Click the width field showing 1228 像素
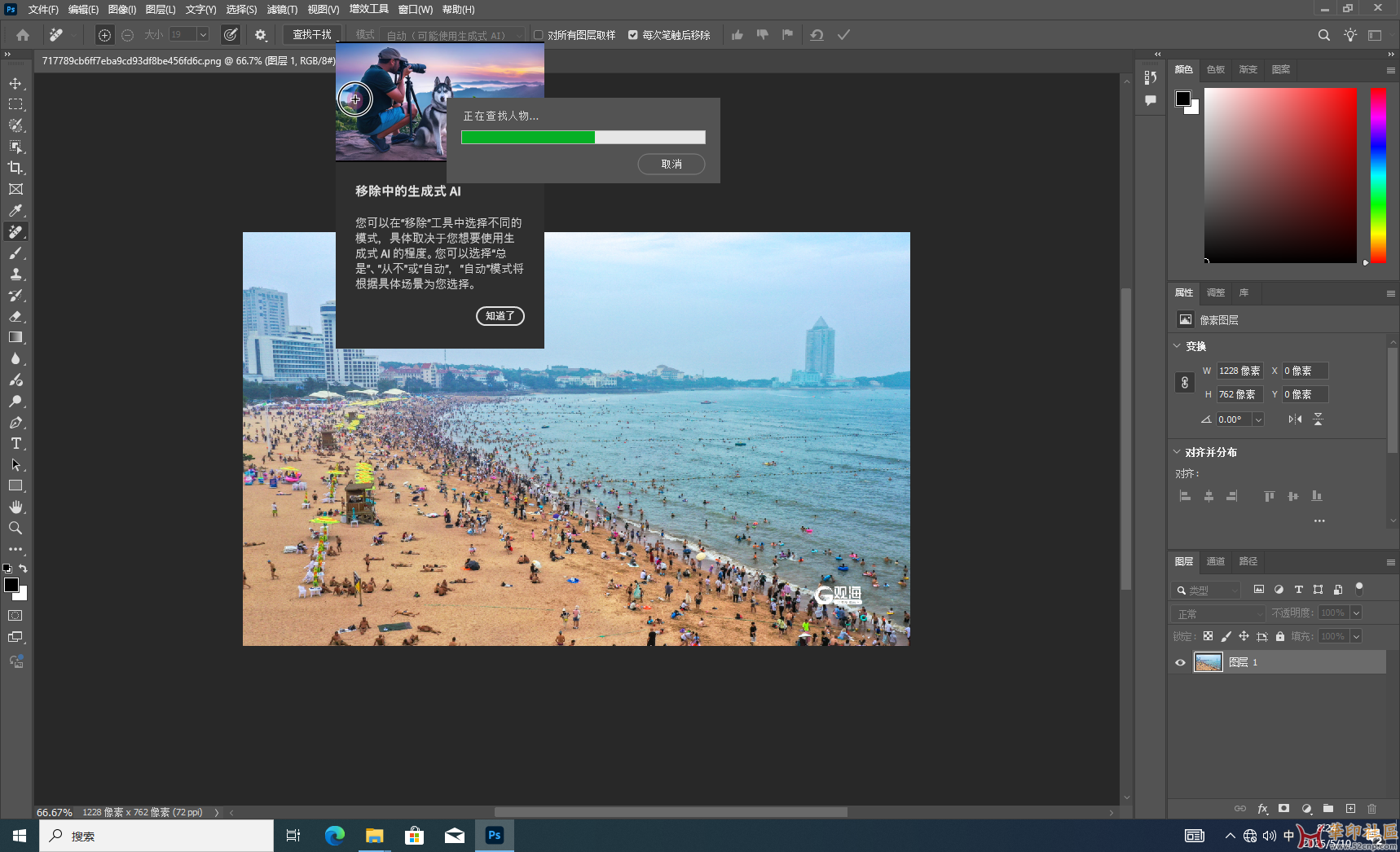Image resolution: width=1400 pixels, height=852 pixels. pyautogui.click(x=1239, y=371)
